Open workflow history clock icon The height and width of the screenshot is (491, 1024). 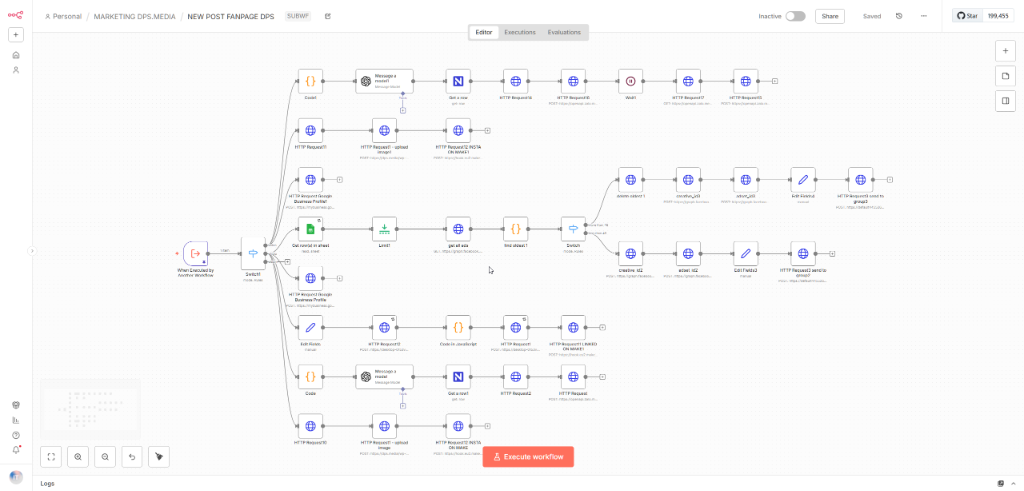click(x=899, y=16)
